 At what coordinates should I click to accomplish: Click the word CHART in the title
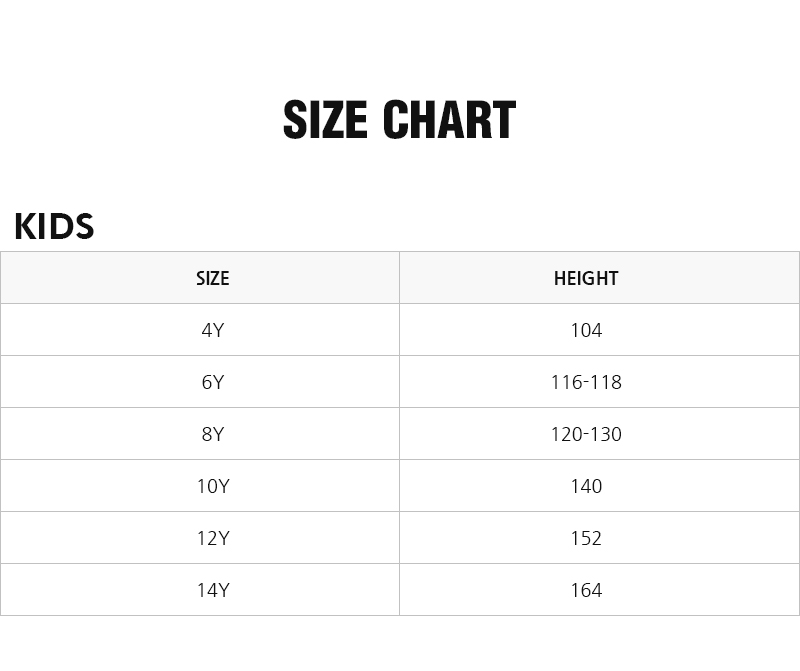click(449, 121)
